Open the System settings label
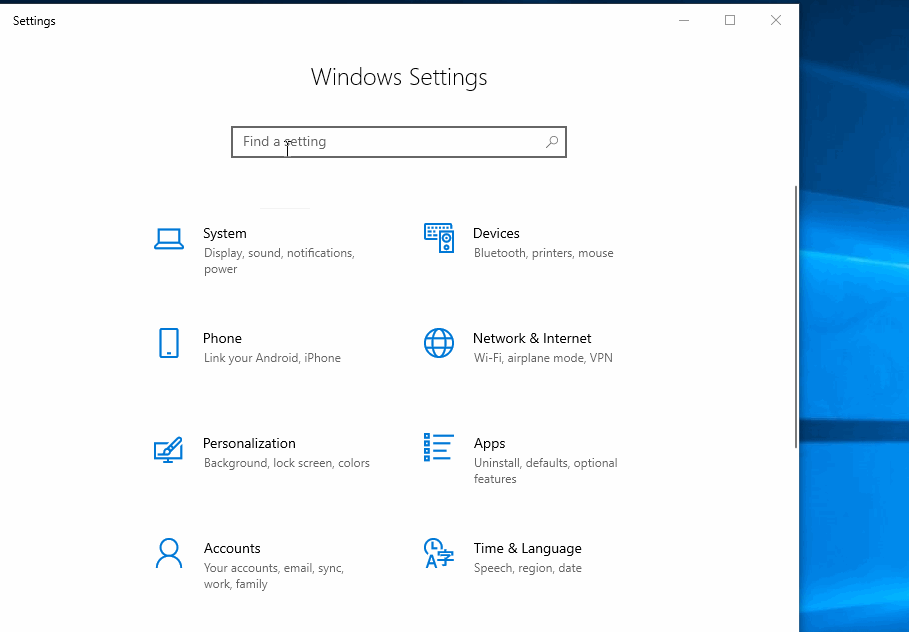 (x=225, y=233)
